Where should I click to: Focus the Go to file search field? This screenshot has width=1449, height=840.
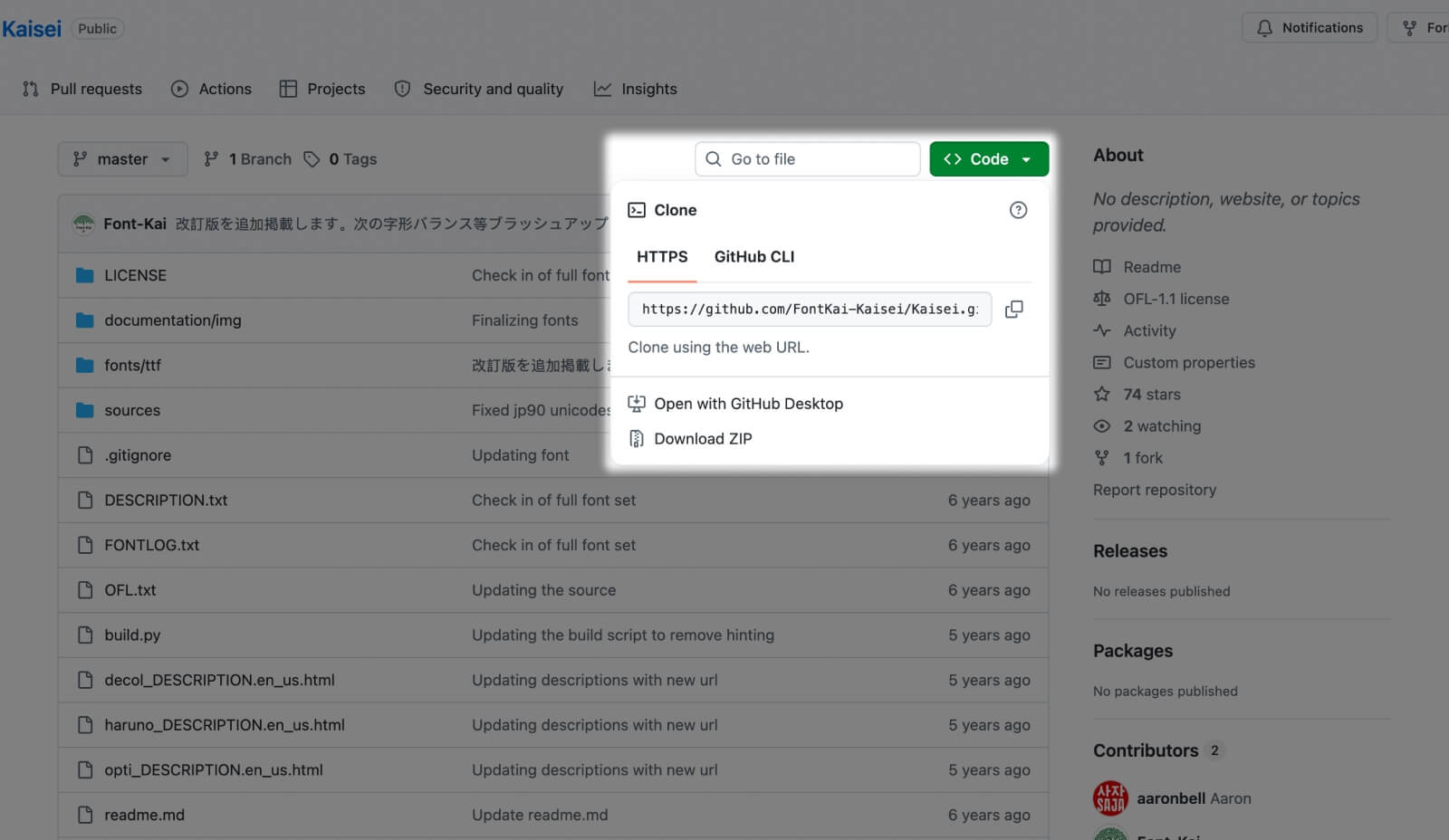click(808, 159)
